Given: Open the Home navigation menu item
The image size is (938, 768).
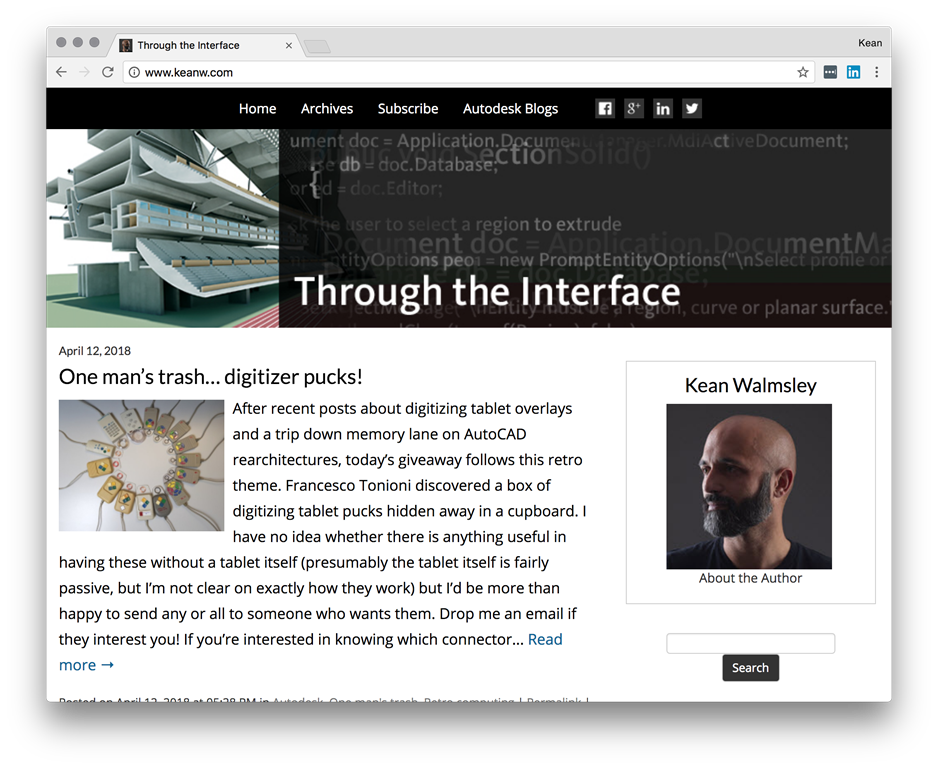Looking at the screenshot, I should click(257, 109).
